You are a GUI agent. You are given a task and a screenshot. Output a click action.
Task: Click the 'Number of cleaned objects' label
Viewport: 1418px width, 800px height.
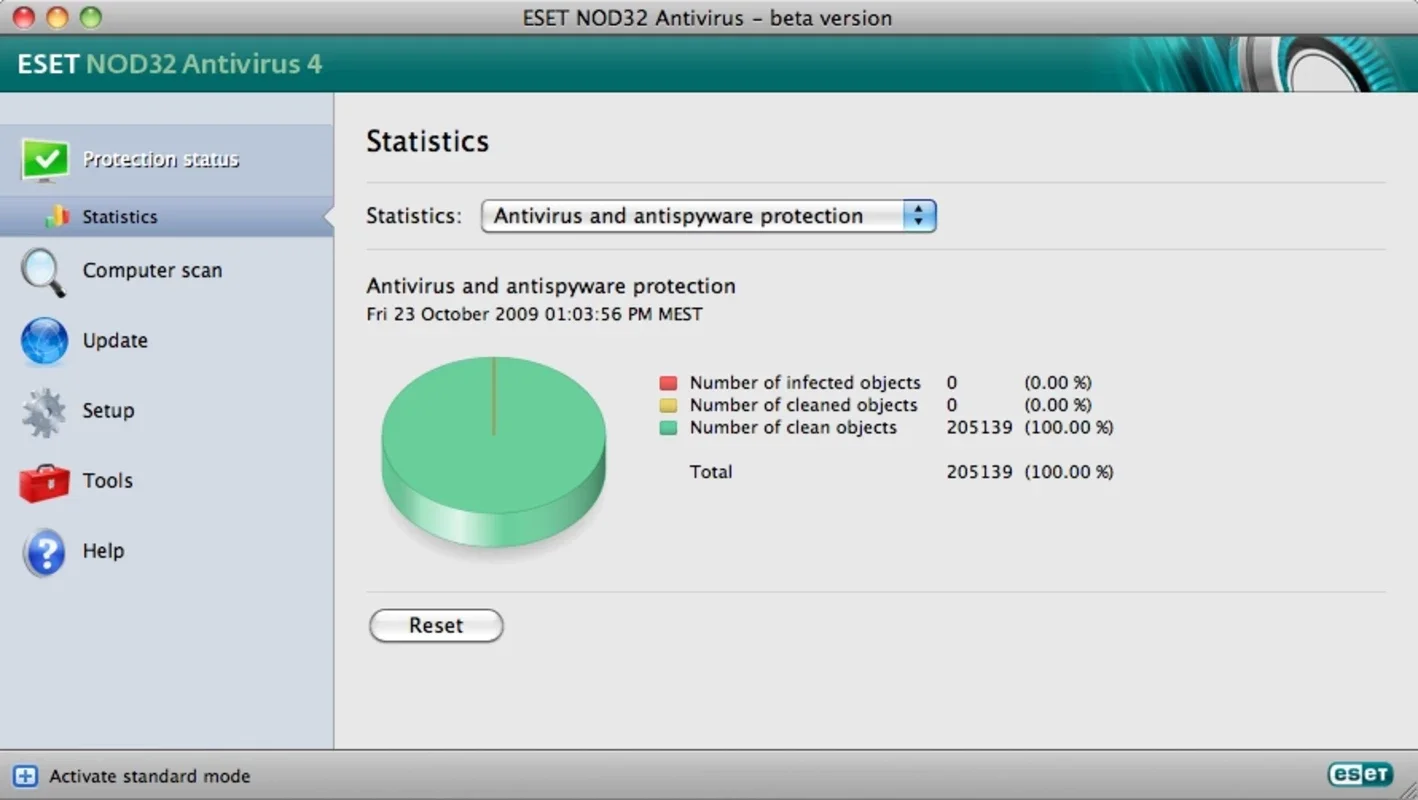tap(803, 405)
